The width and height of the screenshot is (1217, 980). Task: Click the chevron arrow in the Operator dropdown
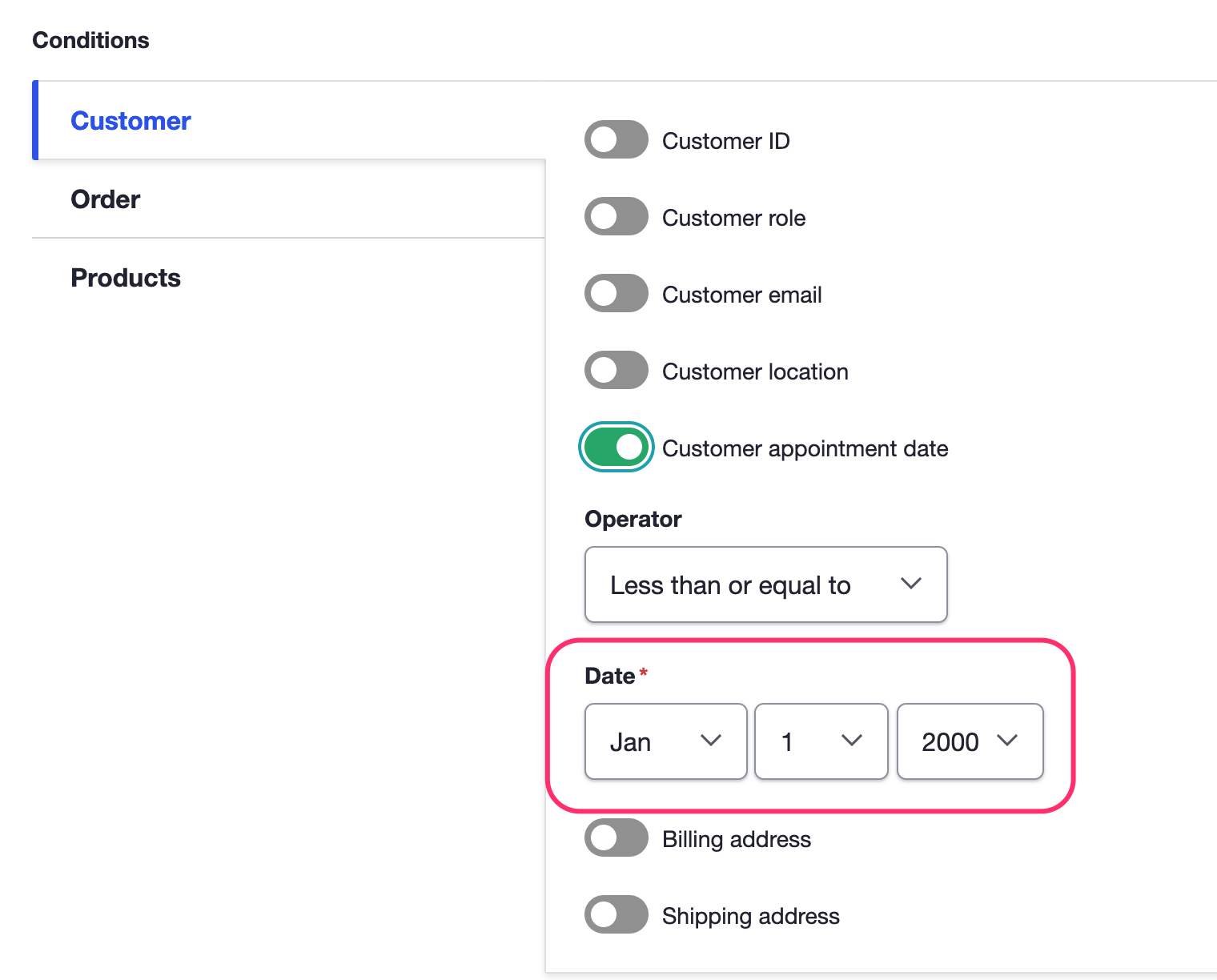coord(910,584)
